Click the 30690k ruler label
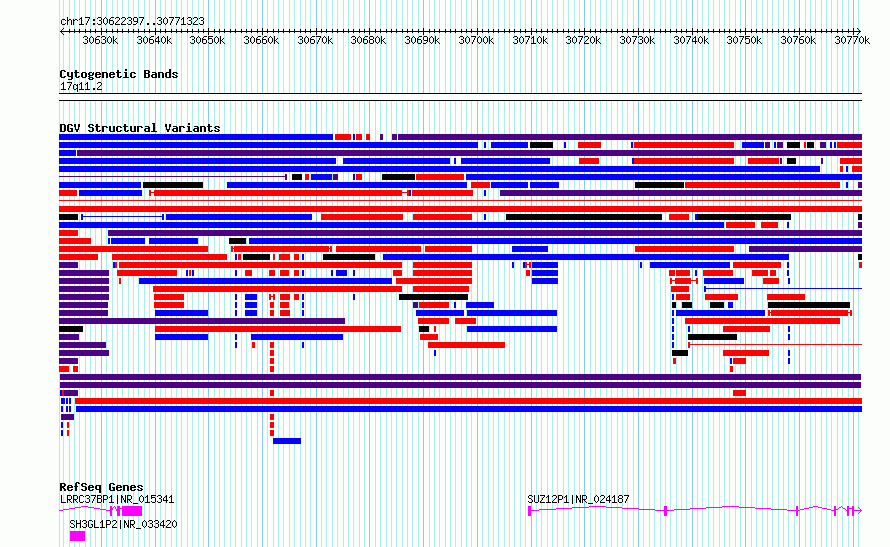Screen dimensions: 890x547 tap(422, 40)
